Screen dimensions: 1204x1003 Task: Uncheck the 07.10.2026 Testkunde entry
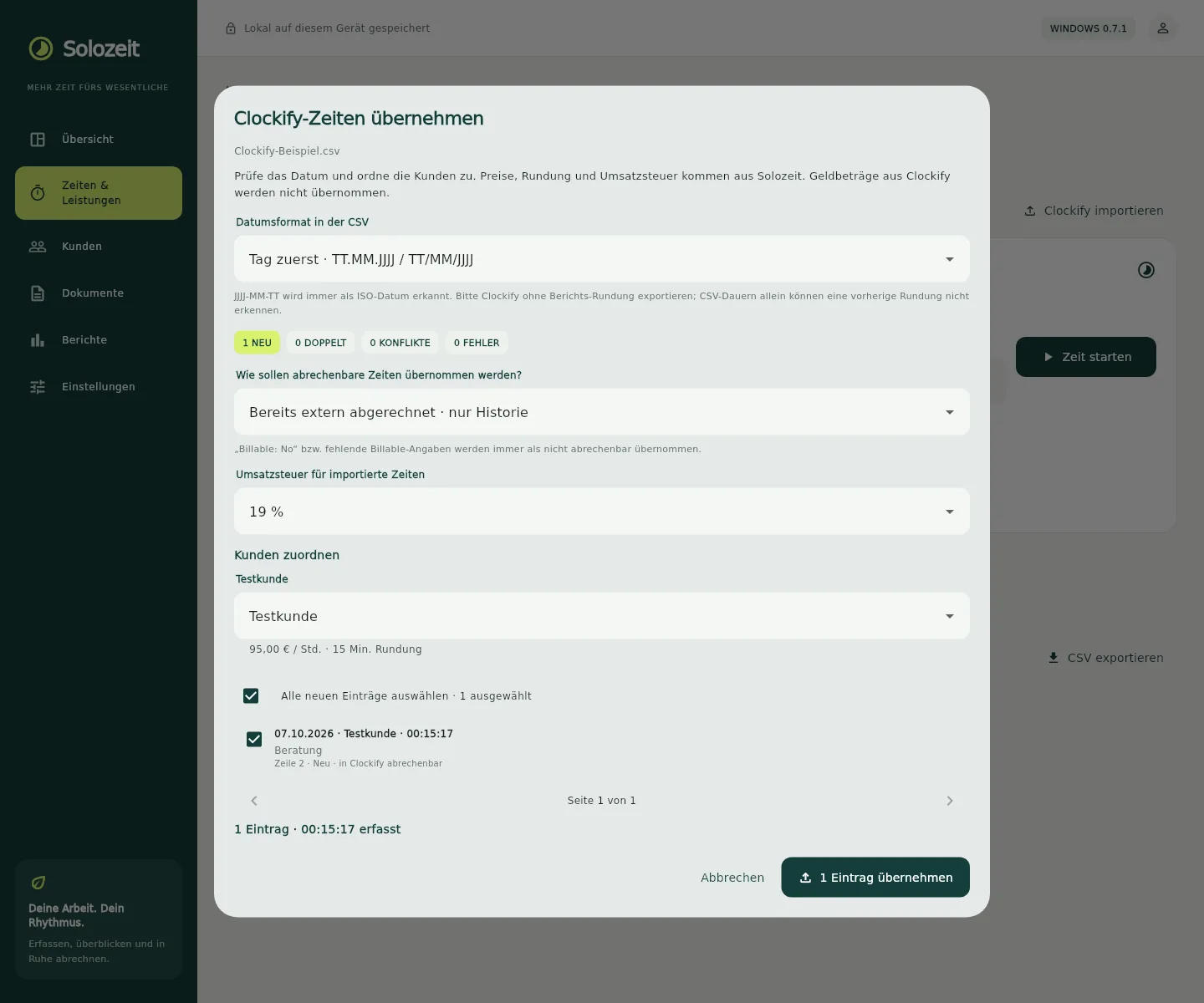(254, 740)
